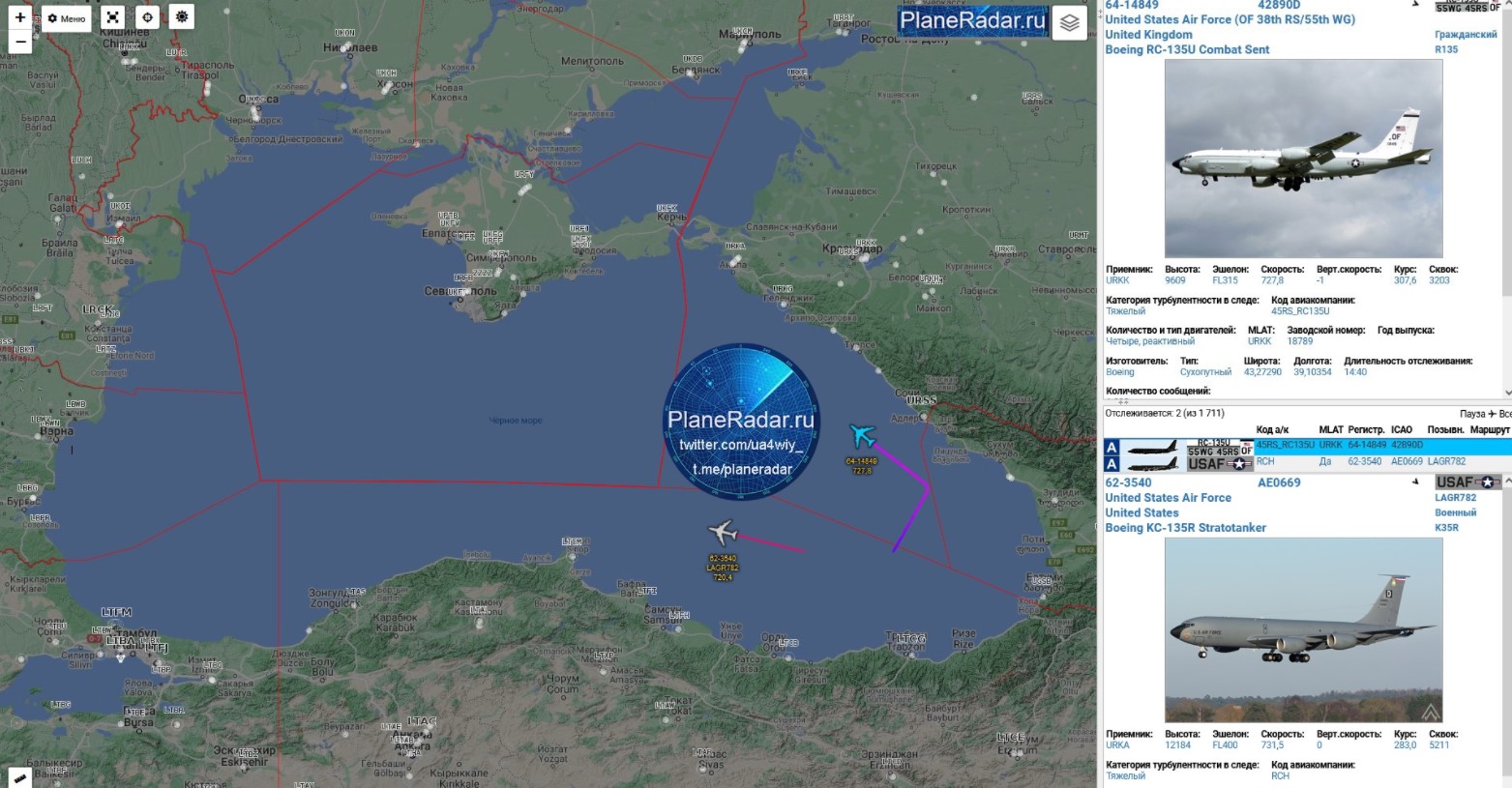Screen dimensions: 1512x788
Task: Open the KC-135R Stratotanker photo
Action: [1303, 629]
